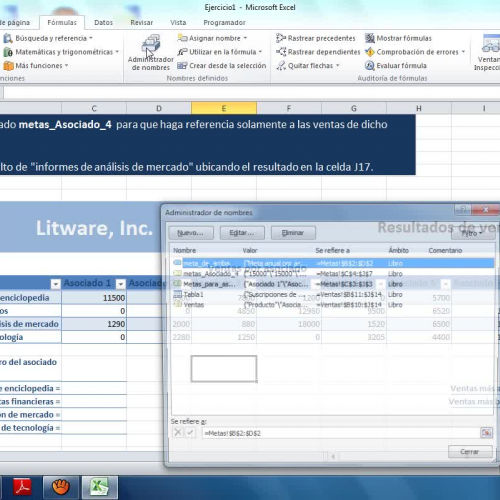Screen dimensions: 500x500
Task: Switch to Datos tab
Action: click(103, 23)
